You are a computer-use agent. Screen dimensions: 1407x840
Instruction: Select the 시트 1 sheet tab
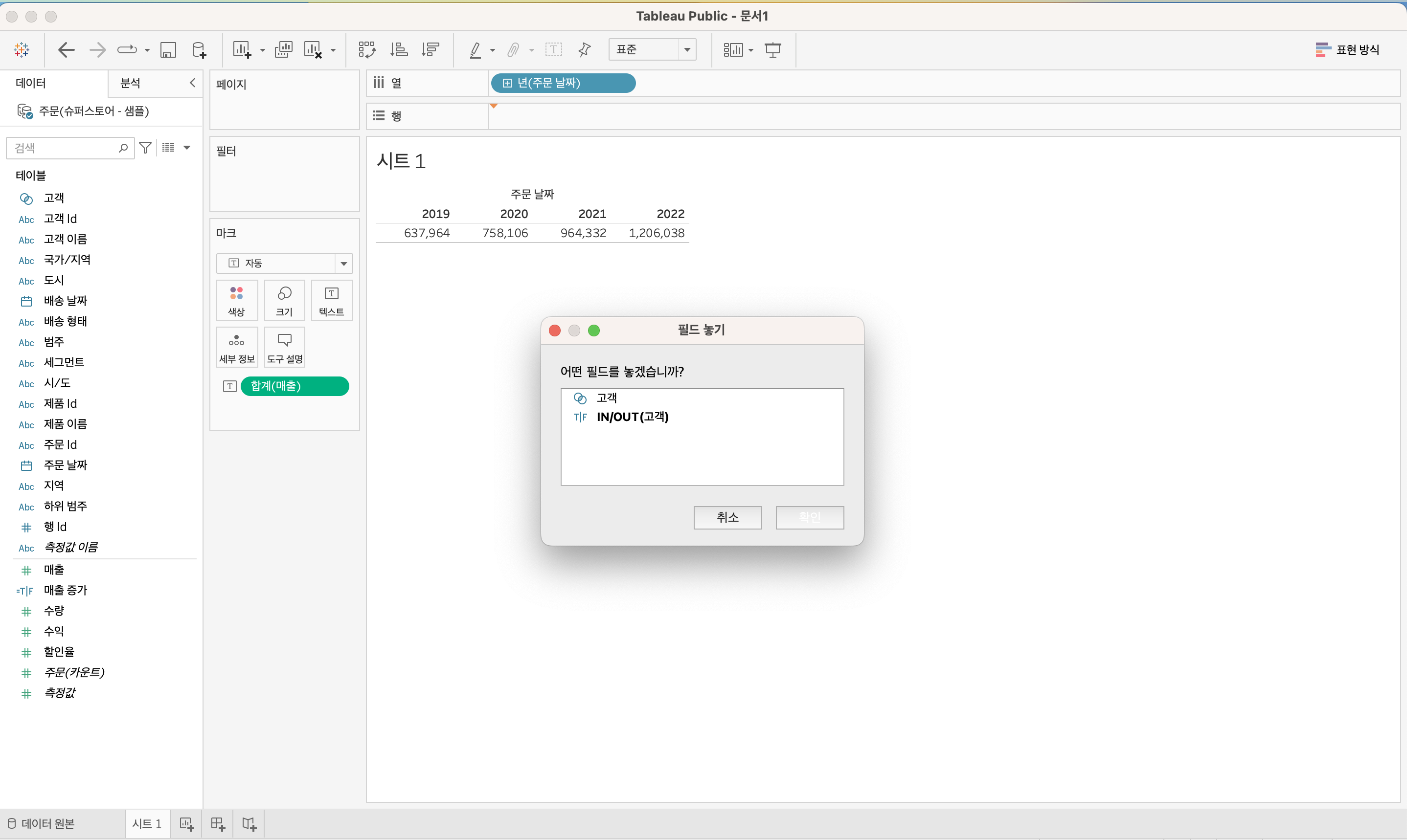[147, 823]
